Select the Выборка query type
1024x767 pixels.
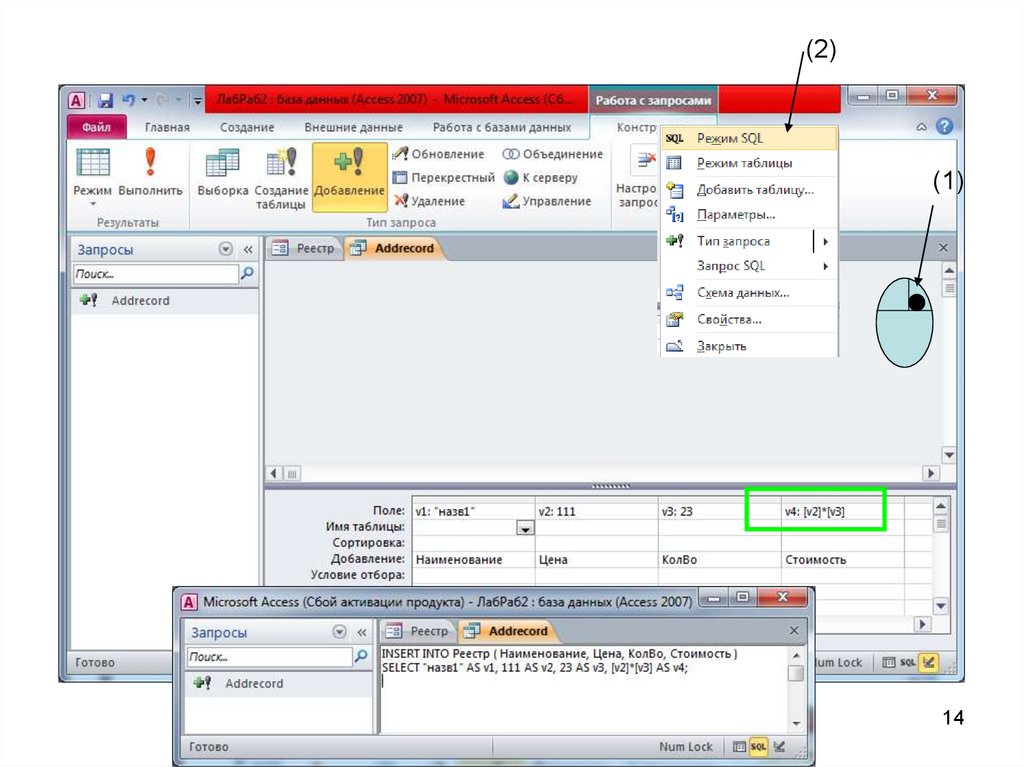(x=223, y=171)
